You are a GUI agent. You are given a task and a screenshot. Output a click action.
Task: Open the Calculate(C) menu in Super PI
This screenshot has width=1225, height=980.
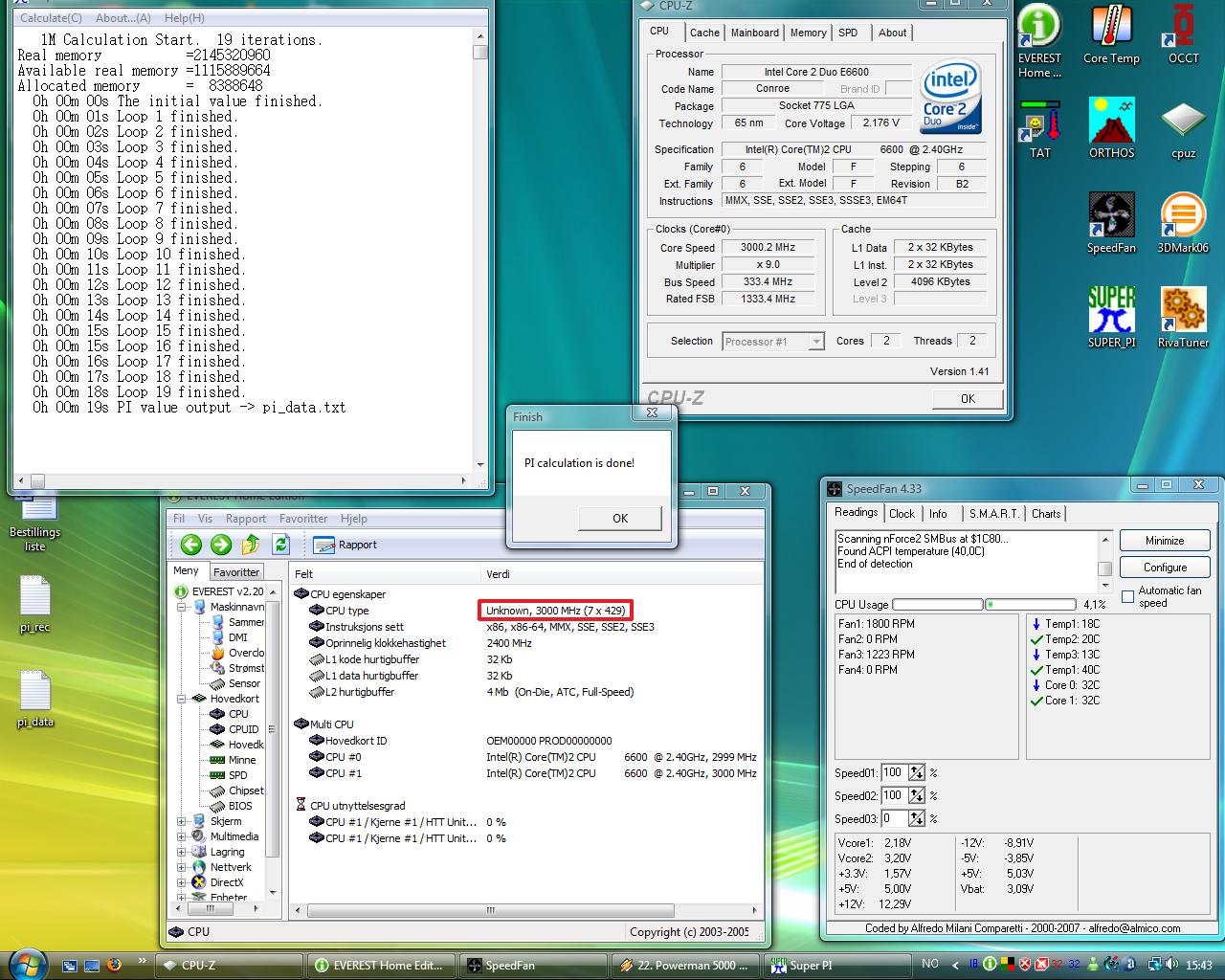pos(51,17)
